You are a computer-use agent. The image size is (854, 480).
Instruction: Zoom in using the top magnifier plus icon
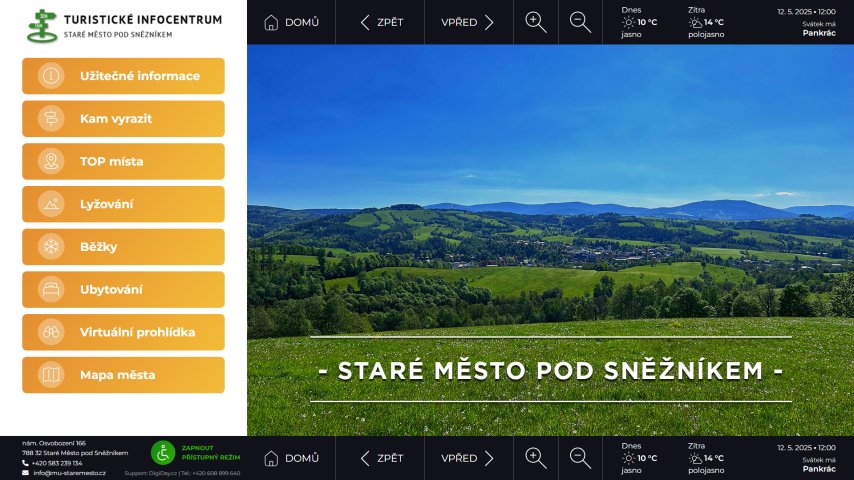point(536,22)
